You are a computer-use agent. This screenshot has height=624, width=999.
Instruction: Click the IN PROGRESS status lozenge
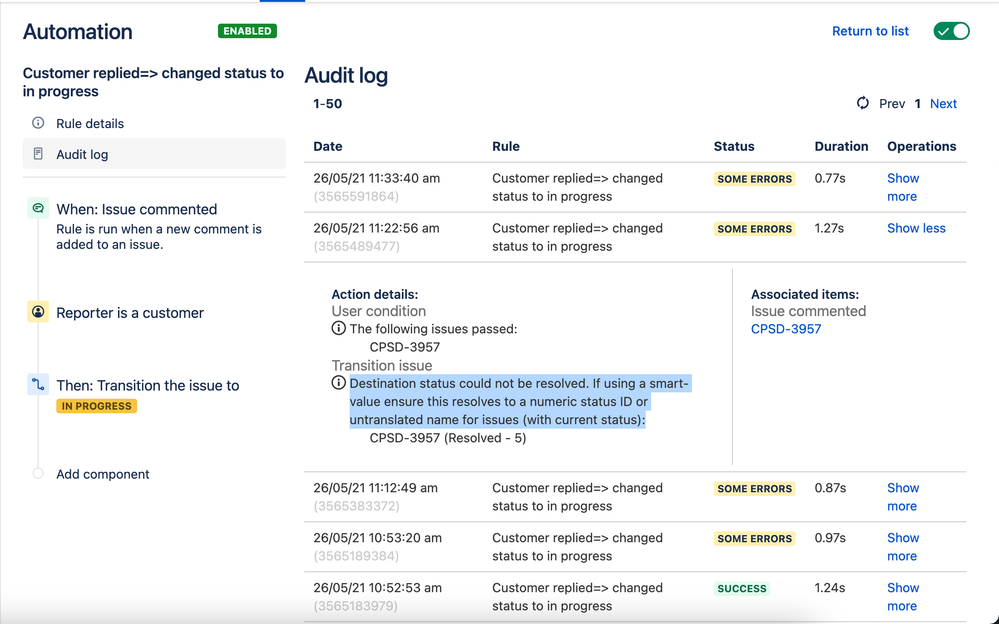pyautogui.click(x=96, y=406)
